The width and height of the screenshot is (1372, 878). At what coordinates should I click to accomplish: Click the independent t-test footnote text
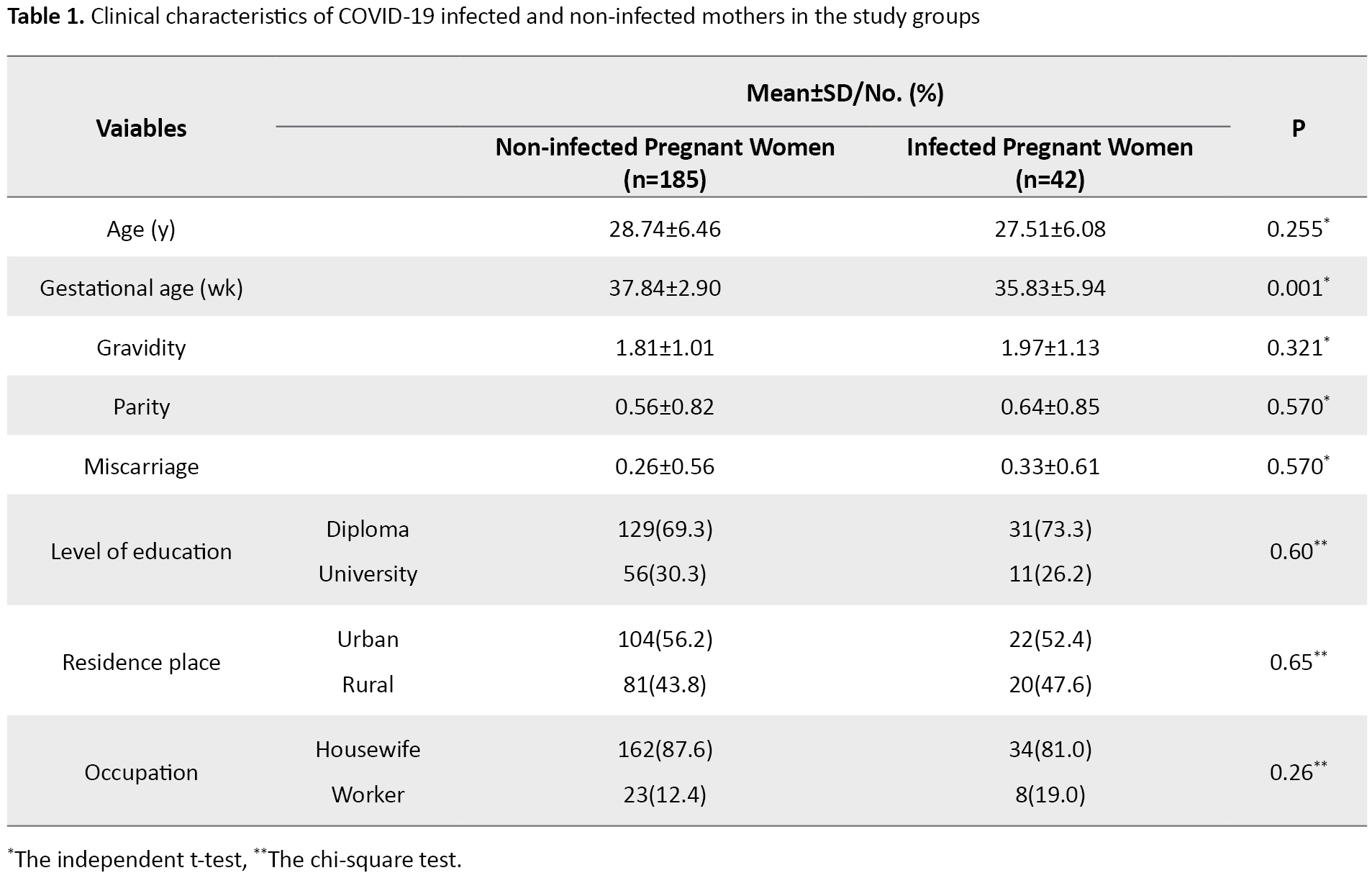pos(130,859)
